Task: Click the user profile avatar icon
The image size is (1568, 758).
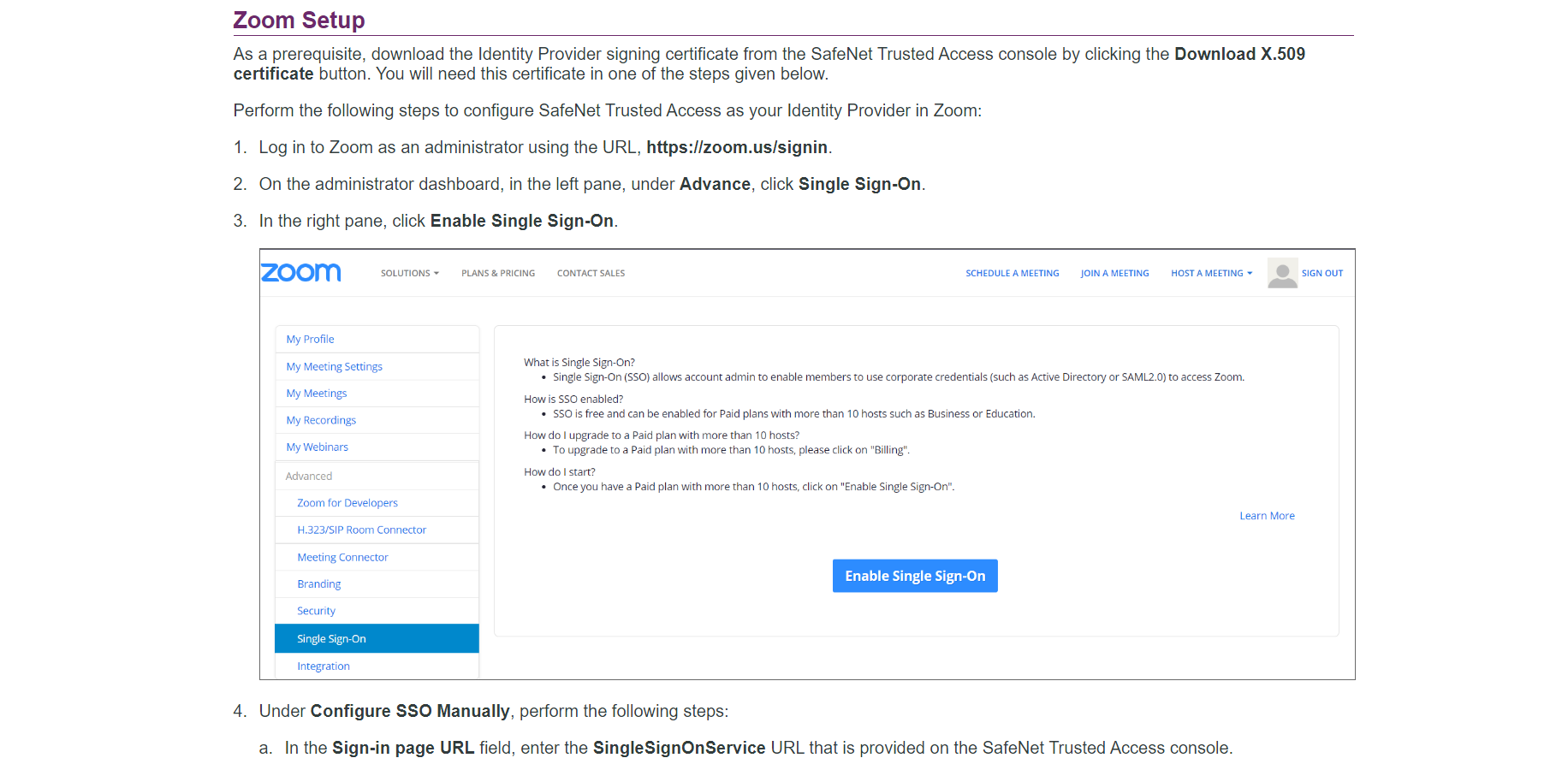Action: point(1281,273)
